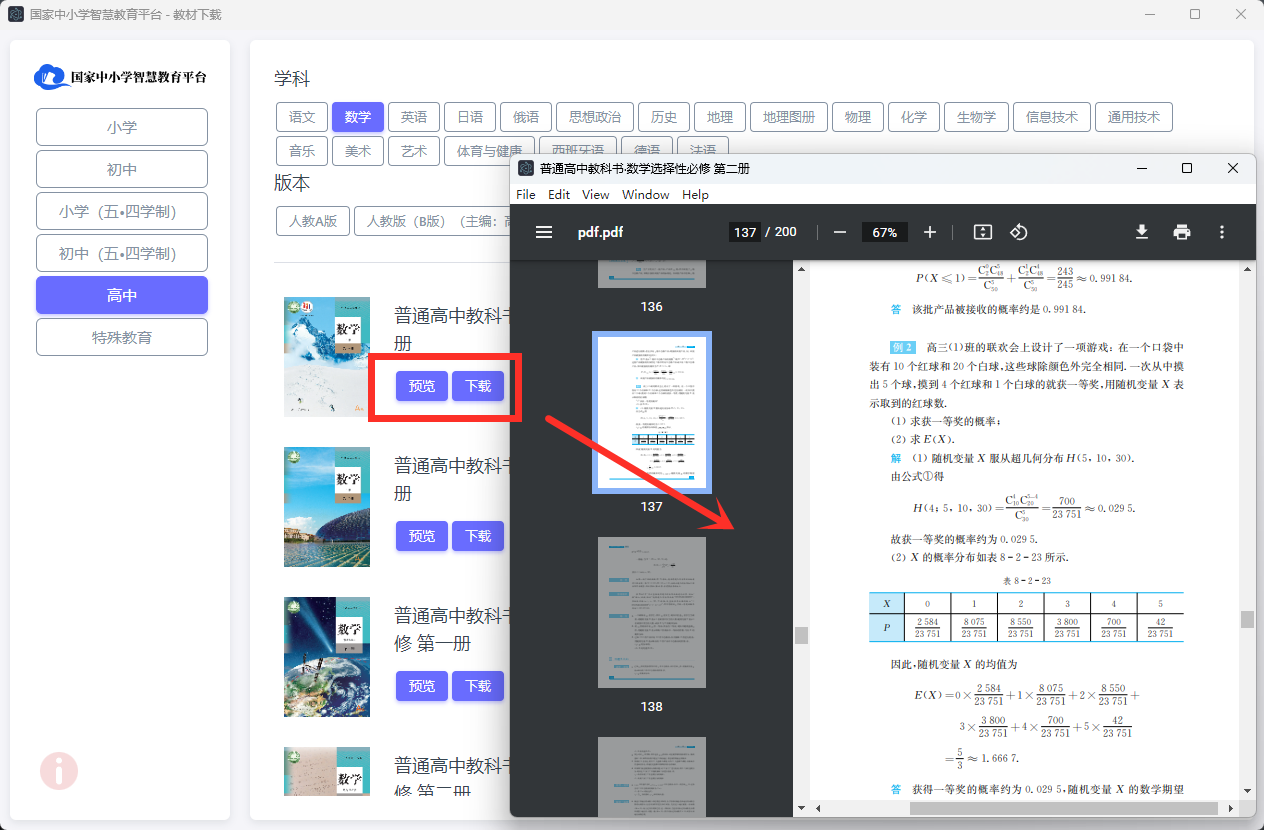Zoom in with the plus icon

930,232
